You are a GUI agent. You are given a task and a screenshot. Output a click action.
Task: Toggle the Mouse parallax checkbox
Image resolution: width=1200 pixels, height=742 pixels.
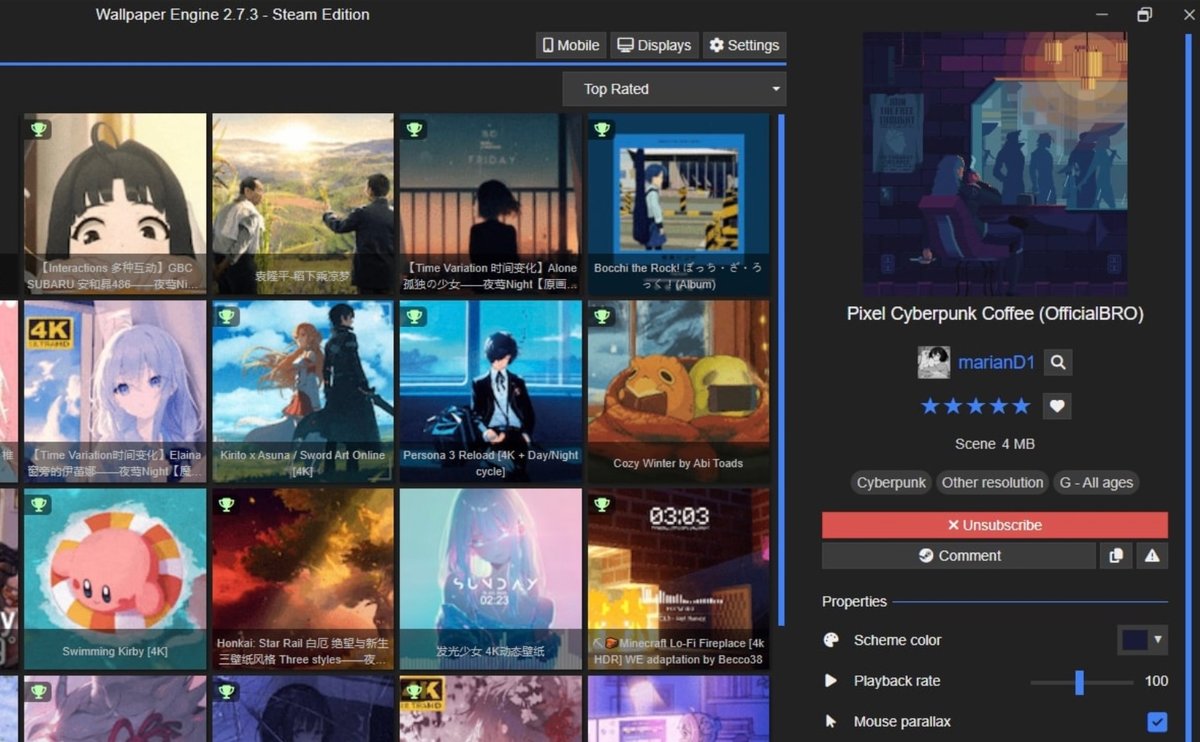click(1157, 722)
